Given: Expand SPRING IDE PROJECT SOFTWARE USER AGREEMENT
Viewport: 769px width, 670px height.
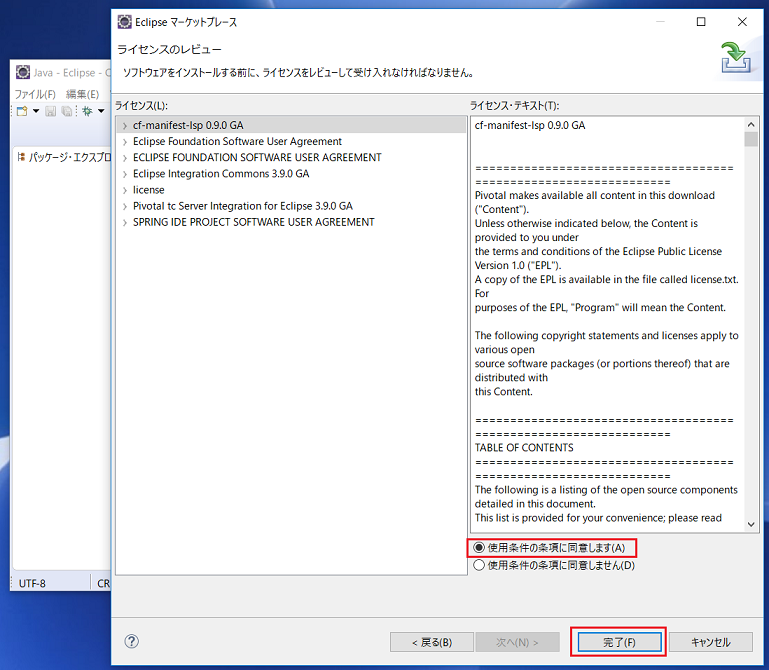Looking at the screenshot, I should [x=125, y=223].
